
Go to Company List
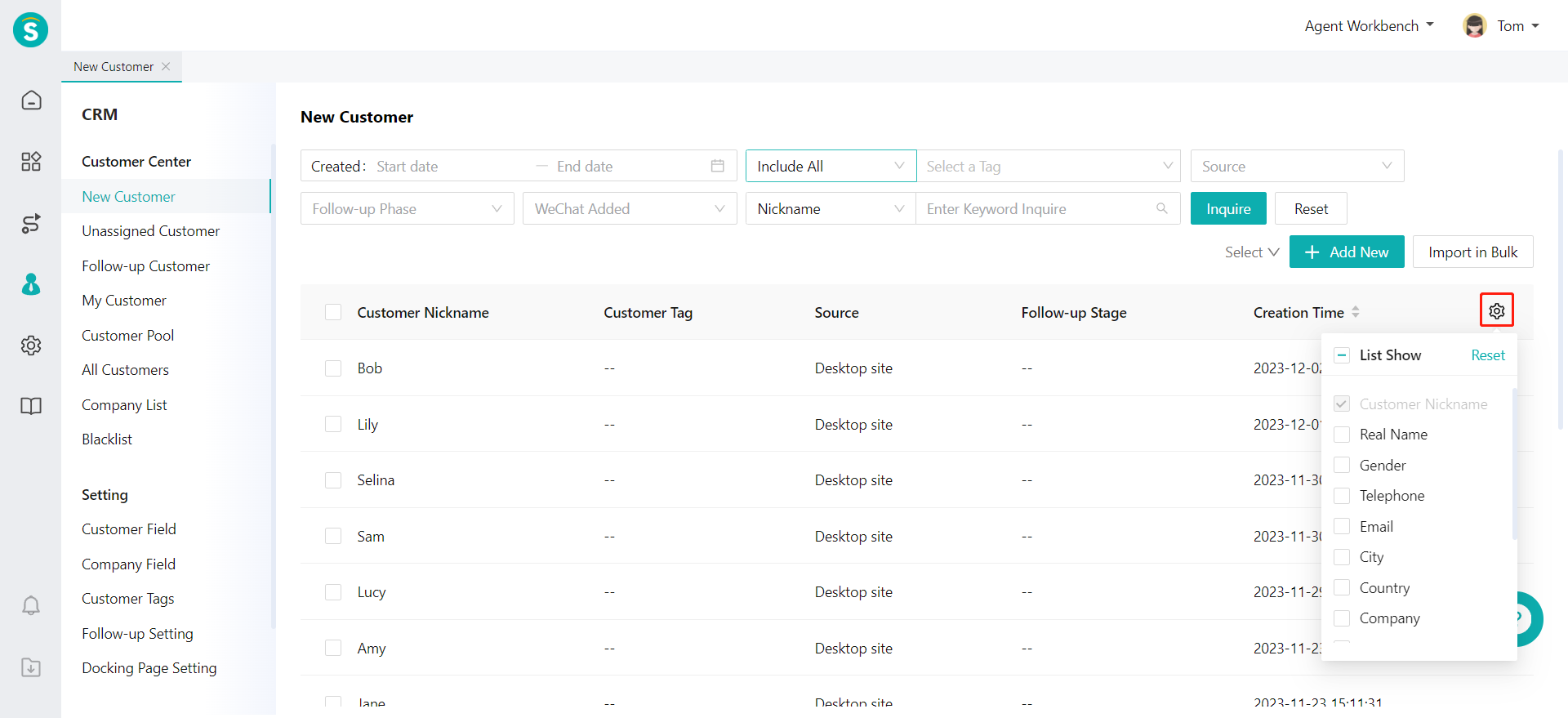[x=124, y=405]
